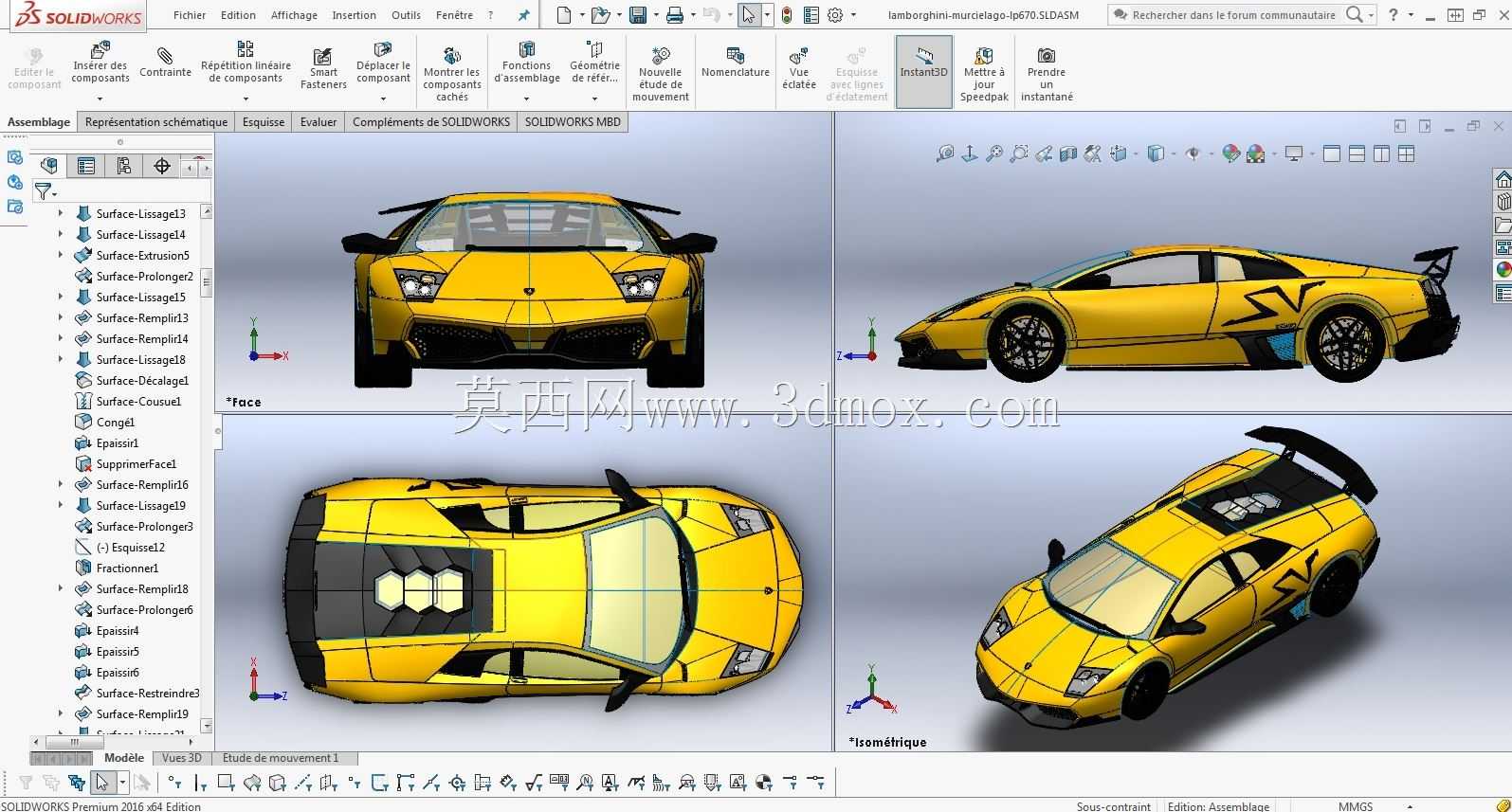
Task: Click Vue éclatée tool
Action: pyautogui.click(x=799, y=69)
